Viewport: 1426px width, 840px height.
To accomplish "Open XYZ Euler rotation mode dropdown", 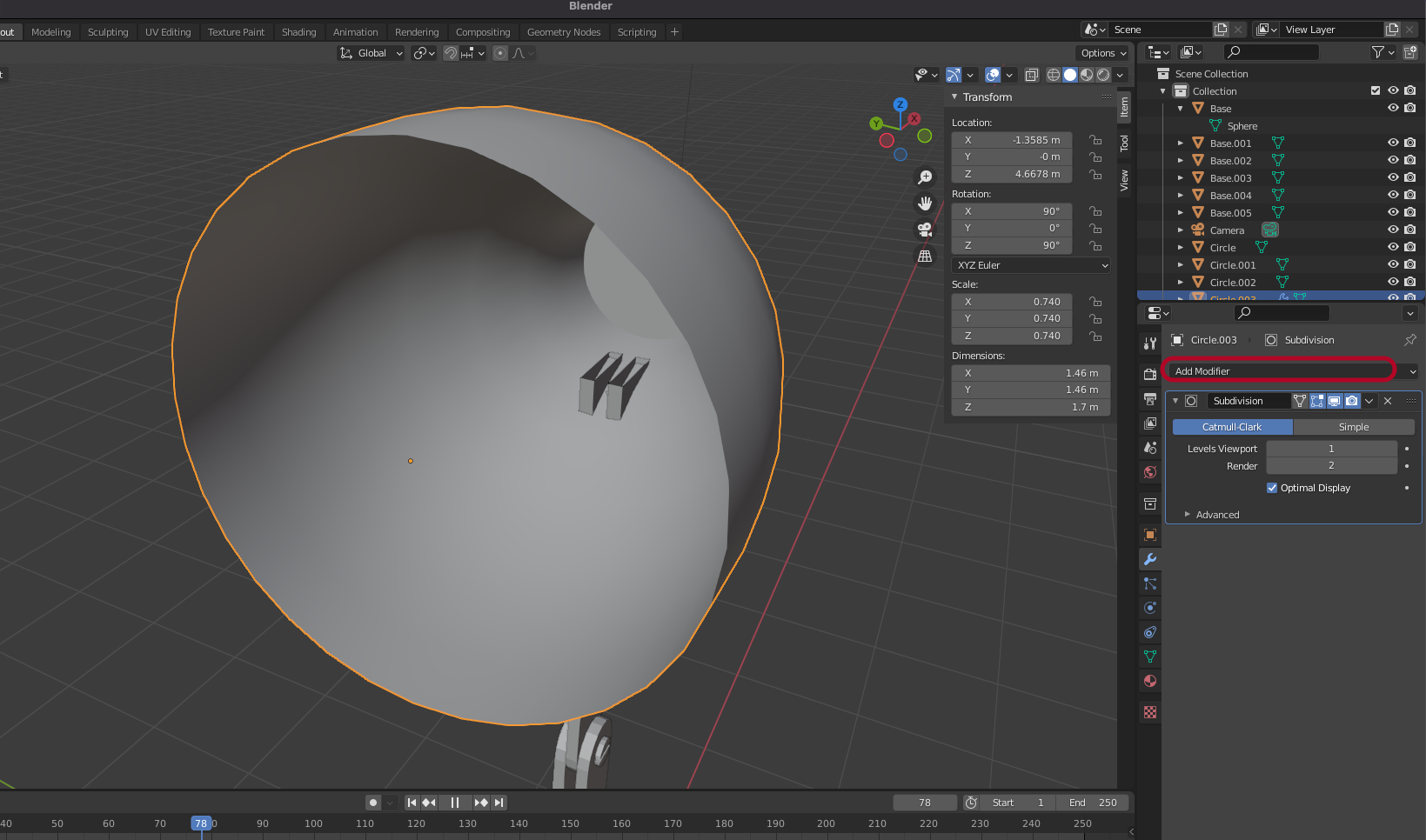I will coord(1032,265).
